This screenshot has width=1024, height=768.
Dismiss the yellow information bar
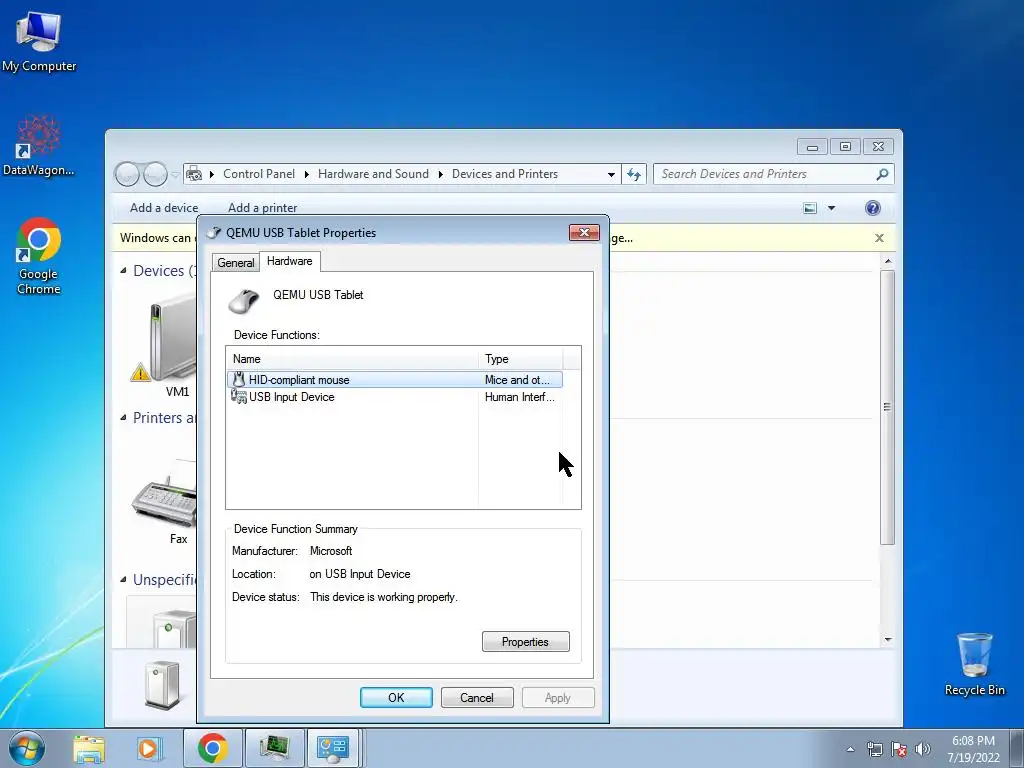tap(879, 238)
